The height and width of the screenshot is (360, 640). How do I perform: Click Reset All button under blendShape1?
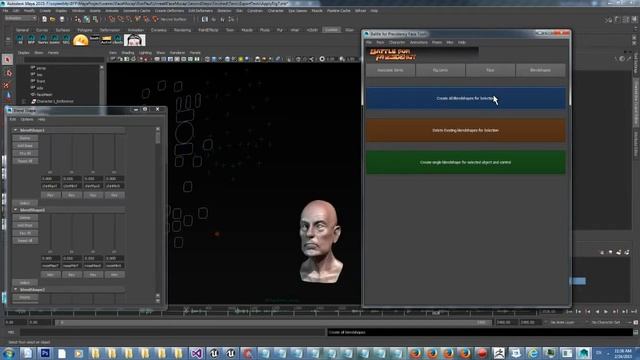(25, 161)
